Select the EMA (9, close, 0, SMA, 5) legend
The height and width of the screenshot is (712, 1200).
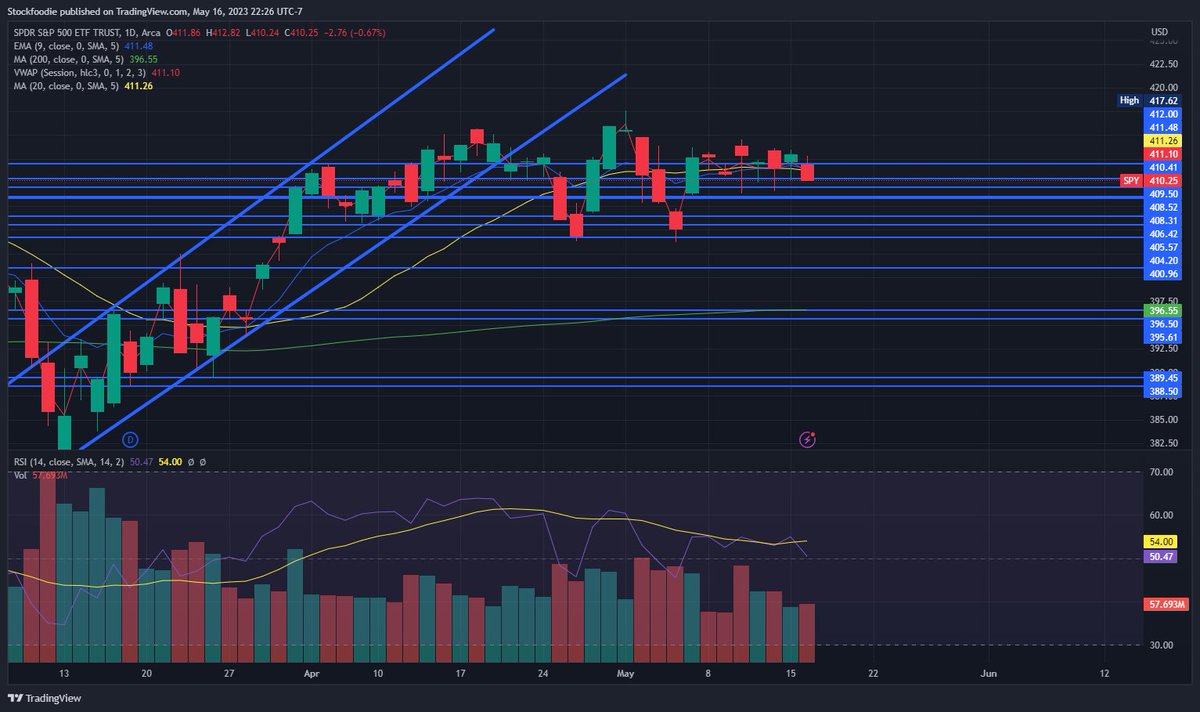pos(65,47)
